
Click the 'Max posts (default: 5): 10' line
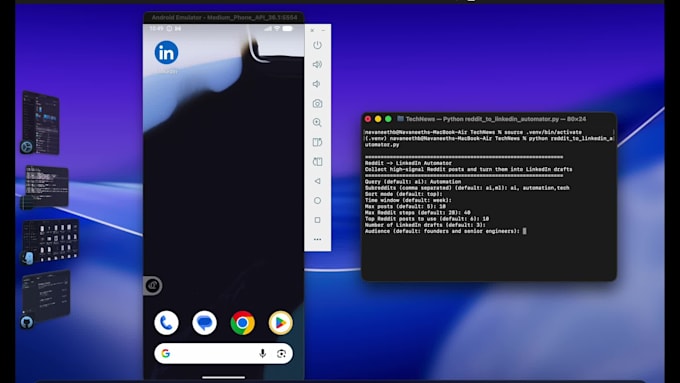405,206
